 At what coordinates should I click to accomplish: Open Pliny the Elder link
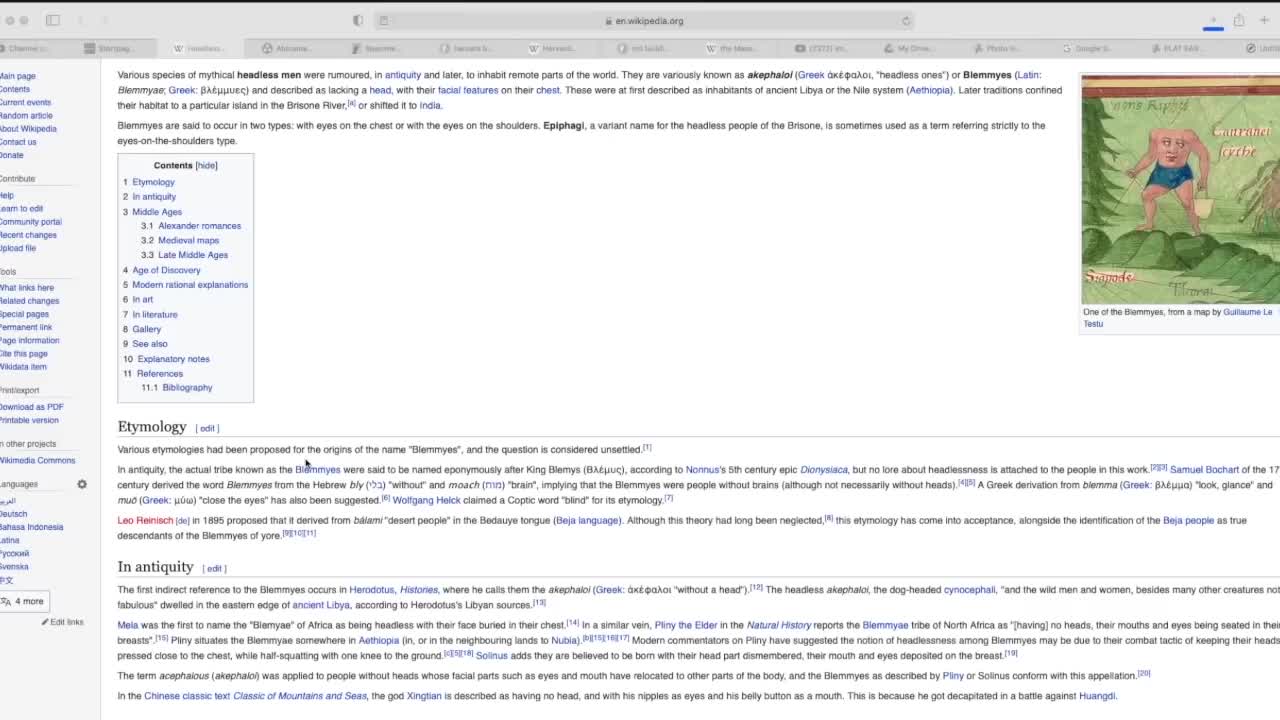click(x=685, y=625)
